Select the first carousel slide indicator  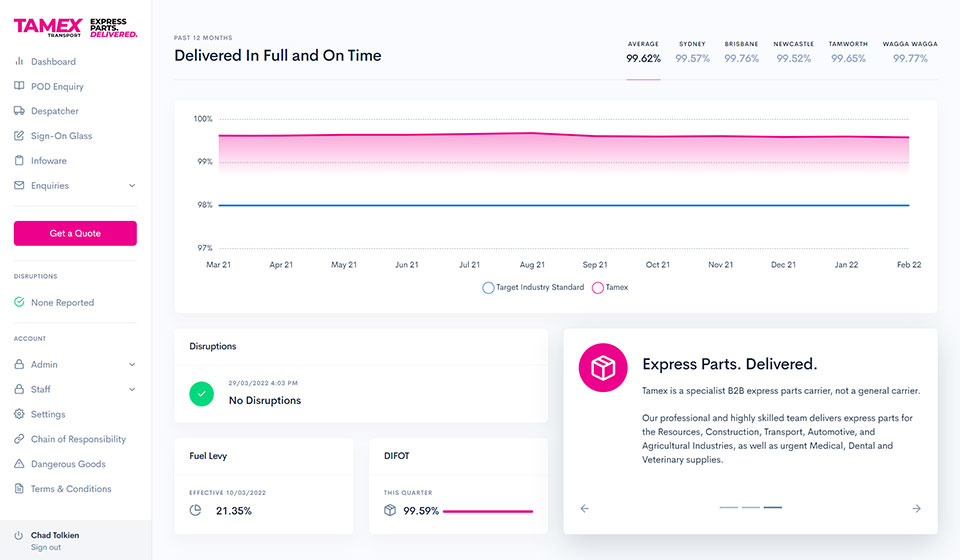[x=729, y=507]
